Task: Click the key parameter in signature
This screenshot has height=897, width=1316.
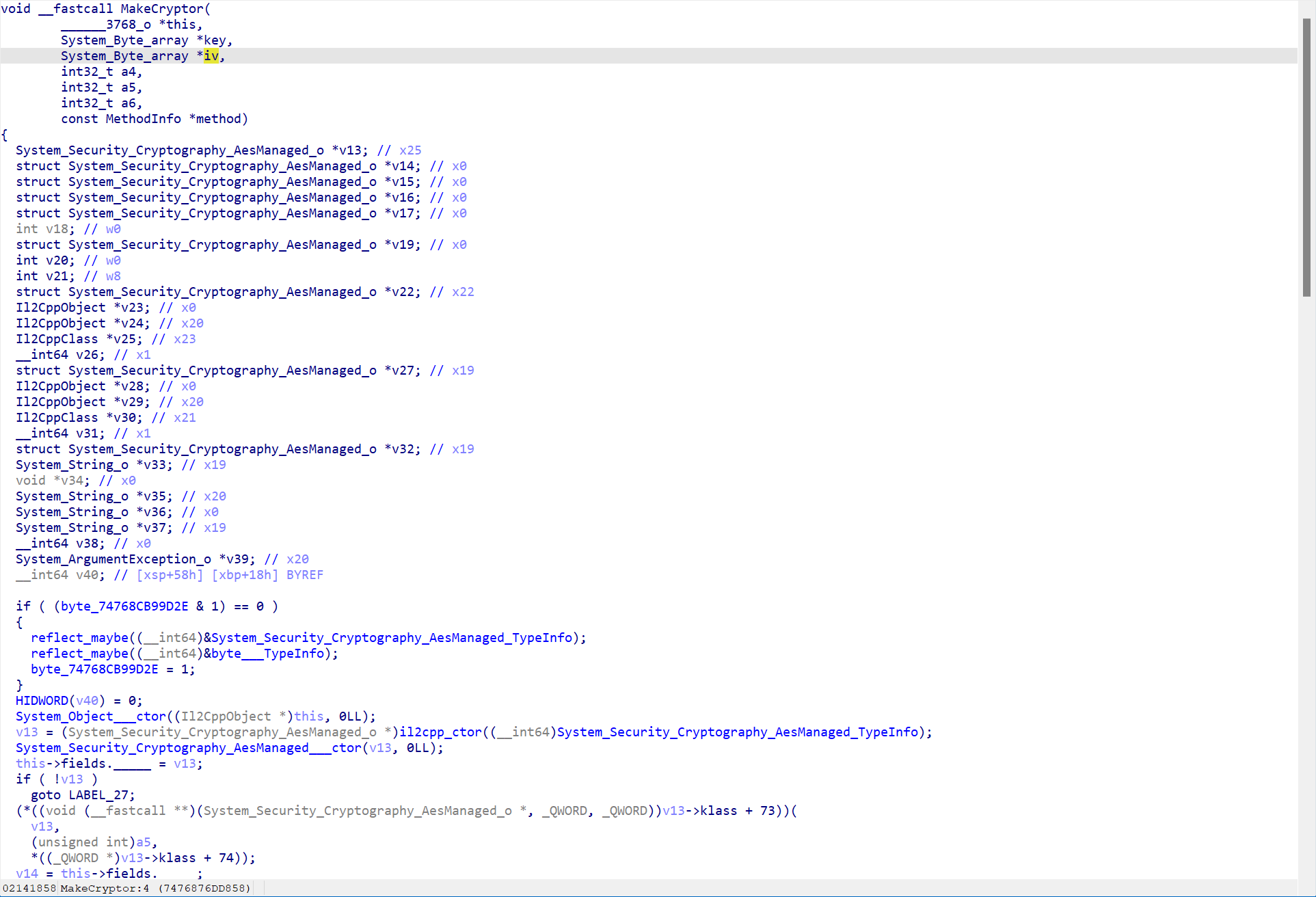Action: click(215, 40)
